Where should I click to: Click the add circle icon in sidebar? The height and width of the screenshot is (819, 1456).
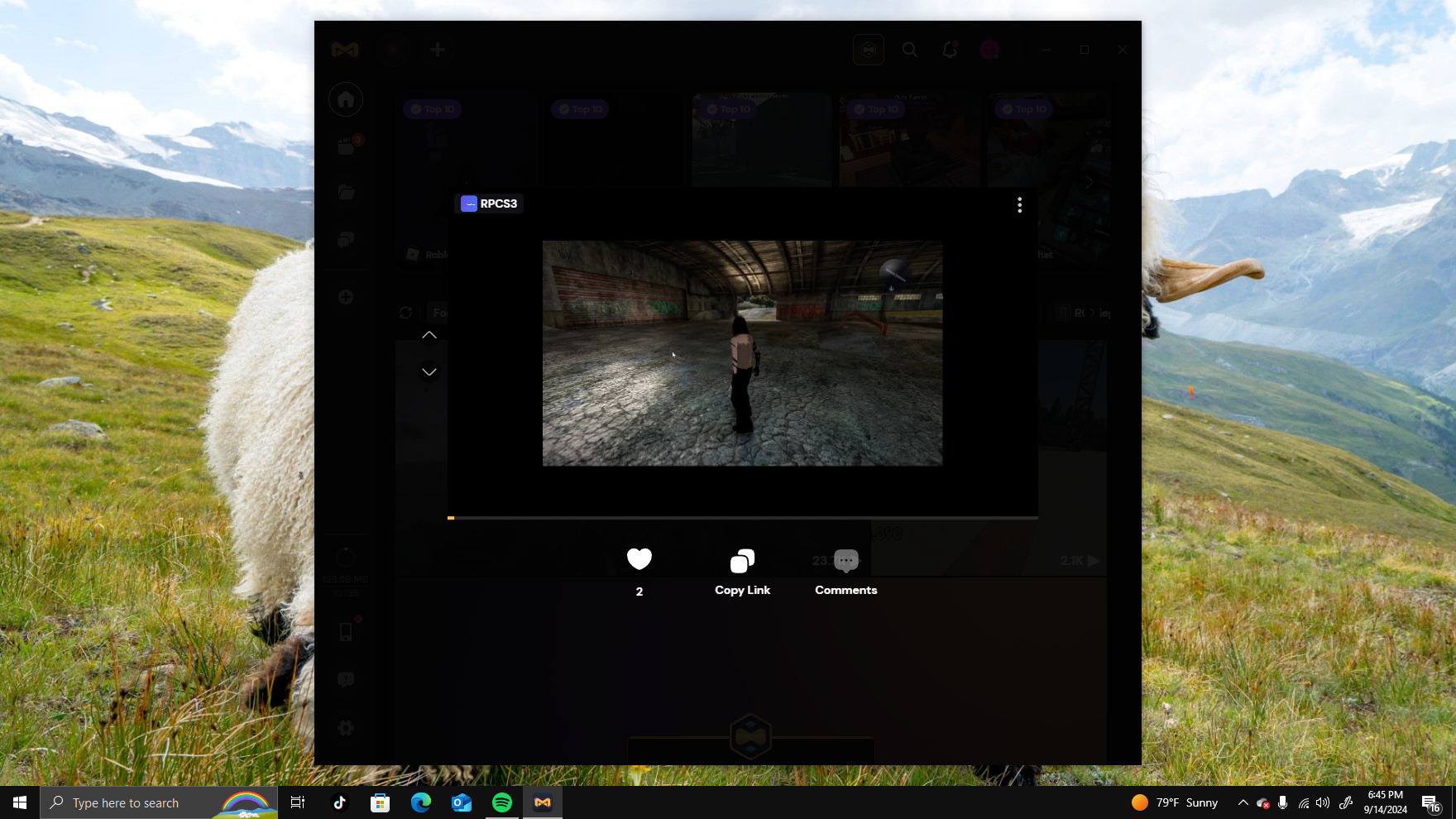click(x=346, y=297)
